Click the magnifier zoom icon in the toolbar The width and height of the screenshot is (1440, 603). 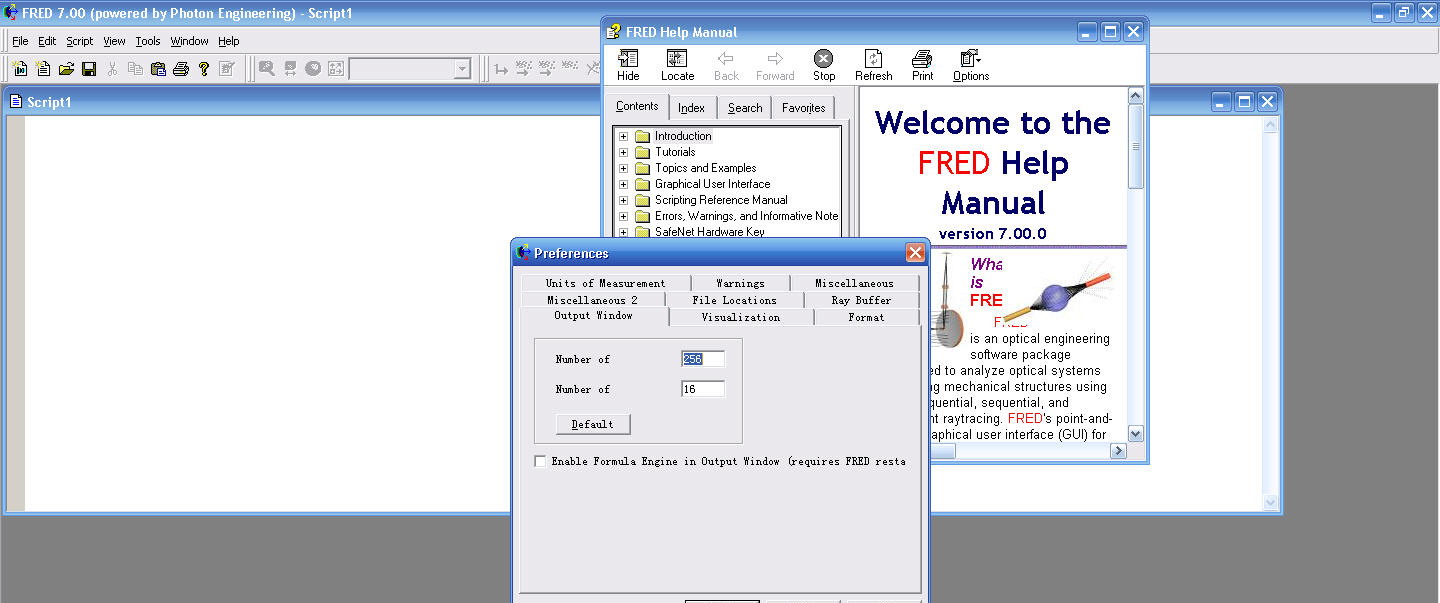(x=267, y=69)
